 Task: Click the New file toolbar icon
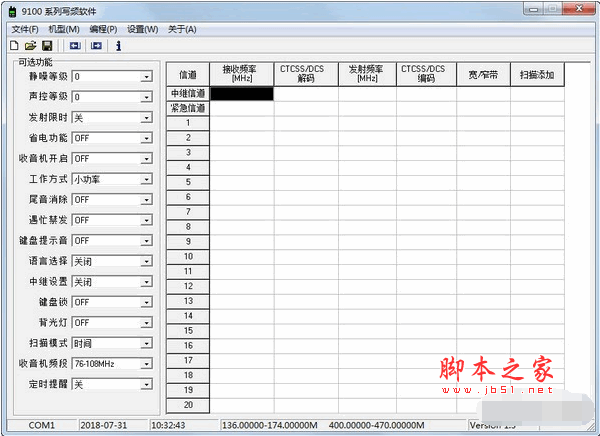click(14, 46)
